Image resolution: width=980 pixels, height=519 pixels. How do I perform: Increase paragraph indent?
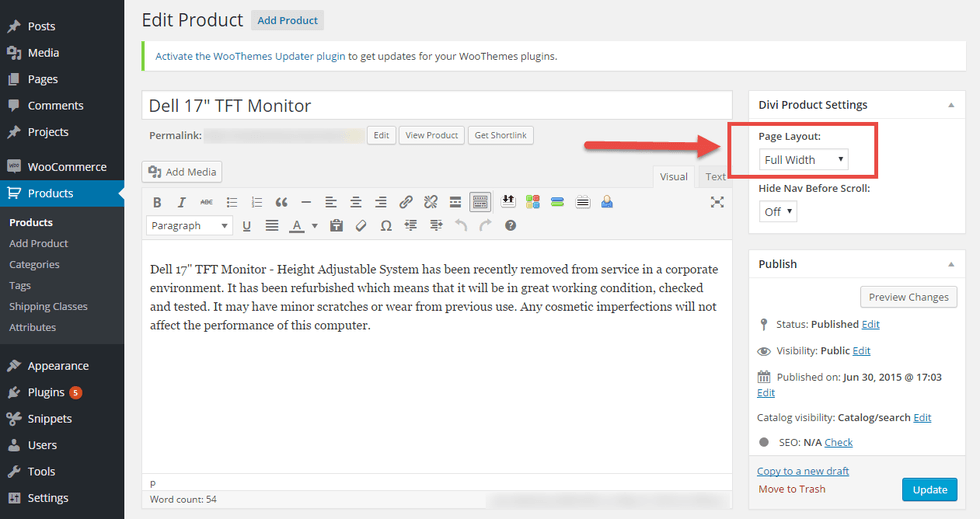coord(436,226)
